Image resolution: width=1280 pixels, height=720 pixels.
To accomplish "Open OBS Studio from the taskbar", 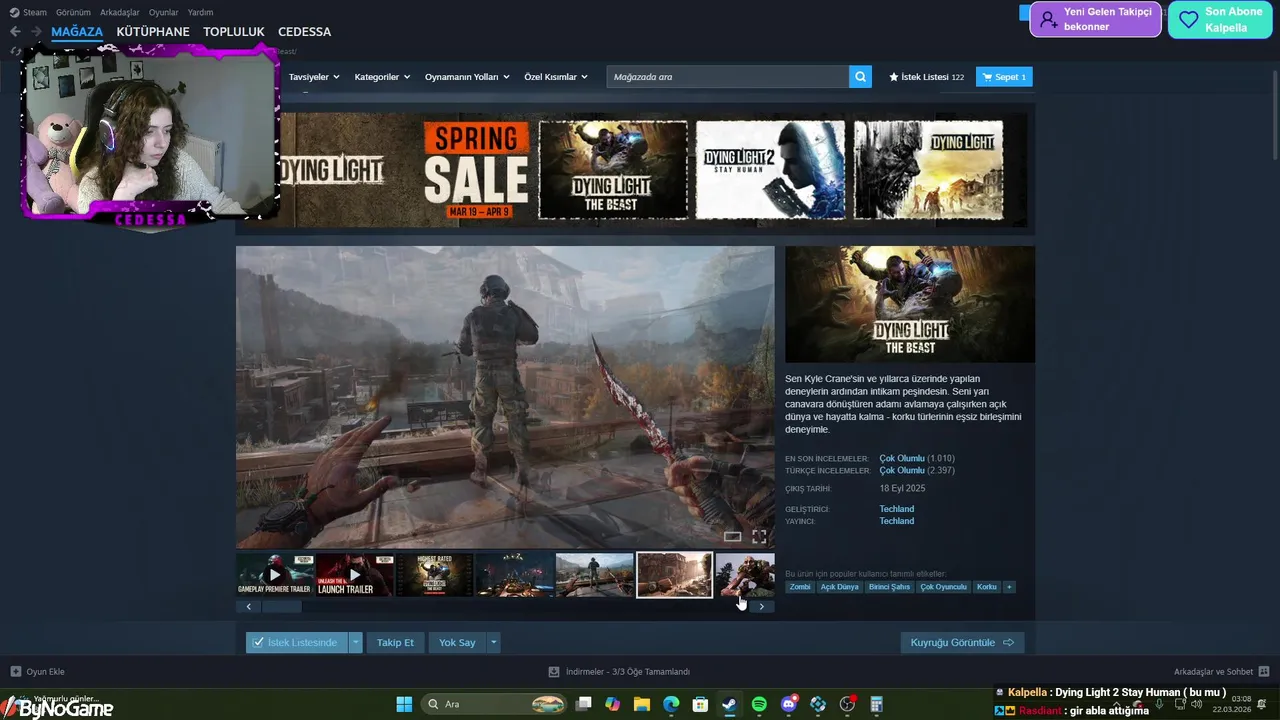I will coord(847,704).
